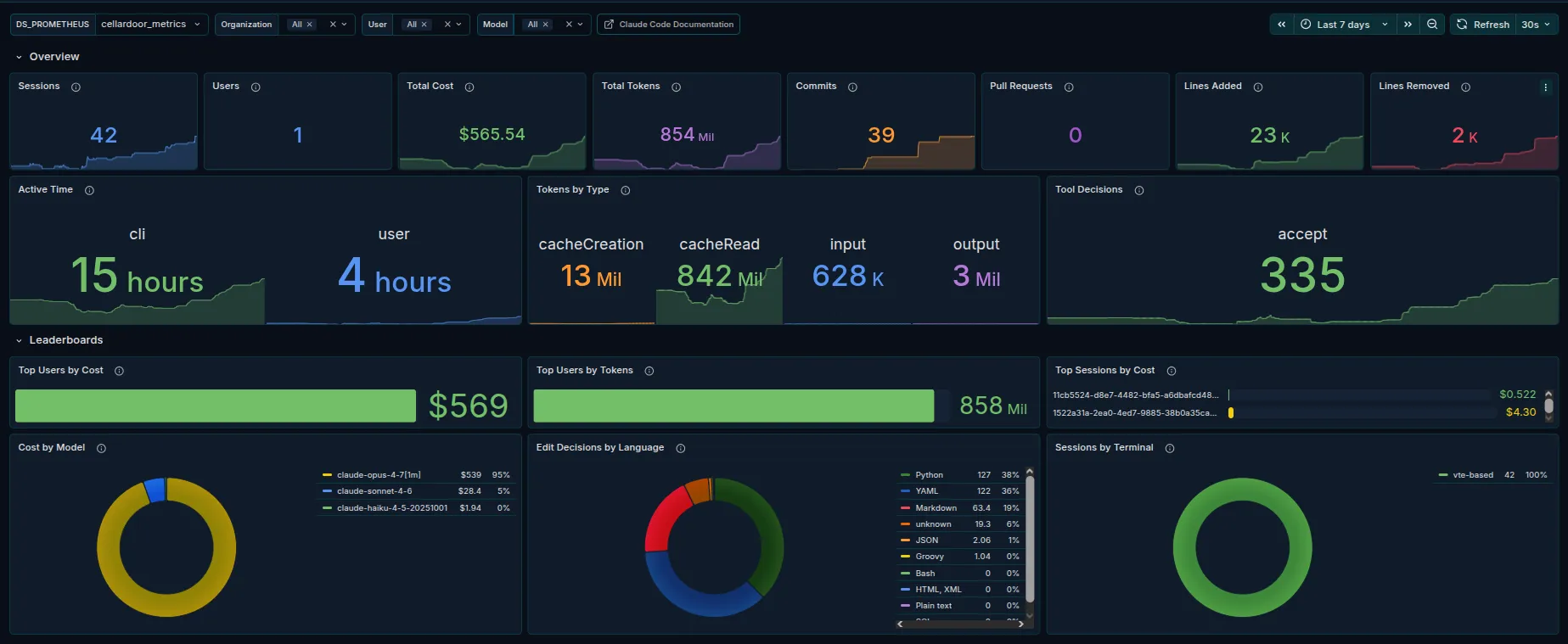Clear the User filter with X
The width and height of the screenshot is (1568, 644).
[447, 25]
